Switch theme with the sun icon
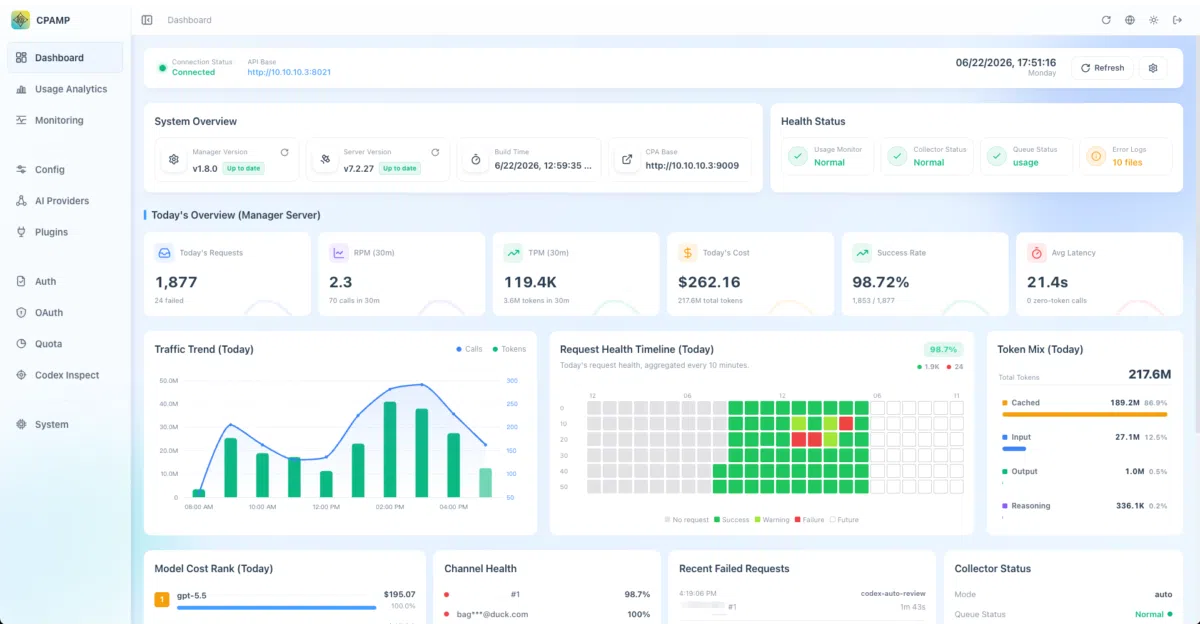Screen dimensions: 1200x630 coord(1153,20)
